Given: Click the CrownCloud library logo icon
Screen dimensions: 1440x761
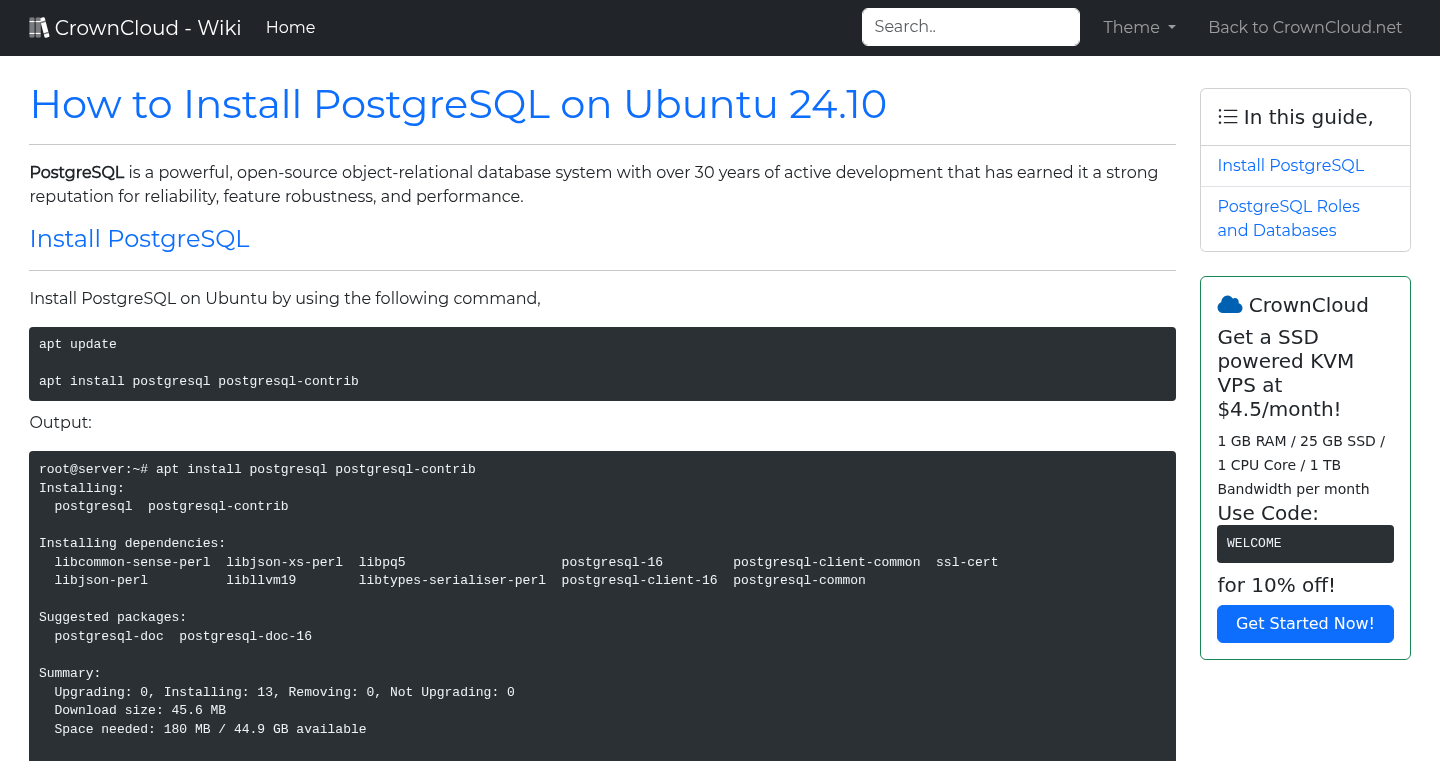Looking at the screenshot, I should tap(39, 26).
